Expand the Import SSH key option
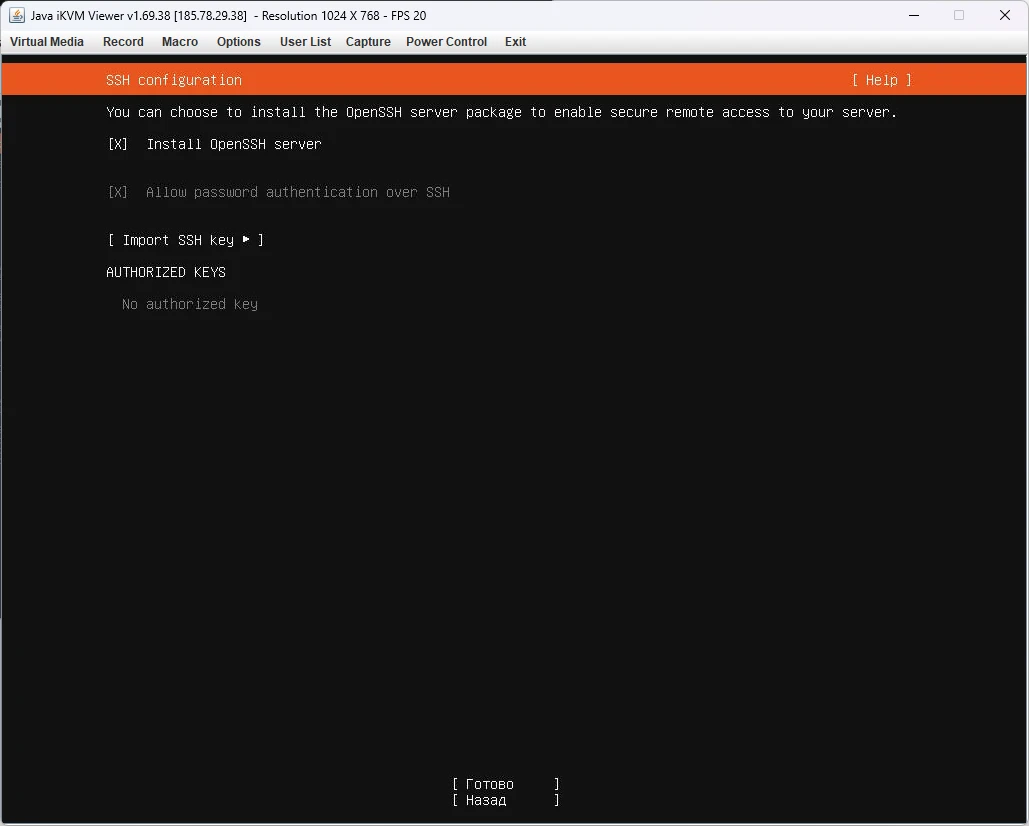 click(185, 240)
